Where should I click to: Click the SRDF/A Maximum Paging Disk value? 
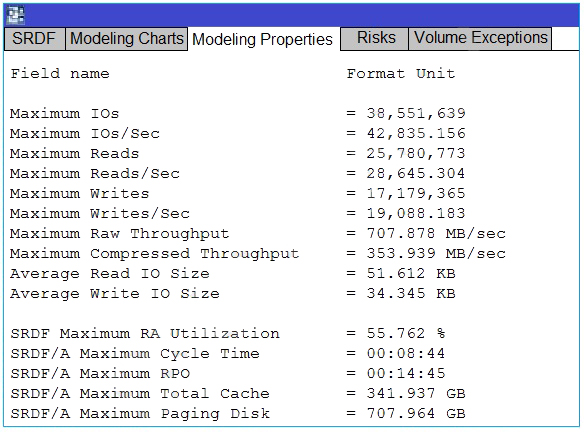pyautogui.click(x=416, y=413)
